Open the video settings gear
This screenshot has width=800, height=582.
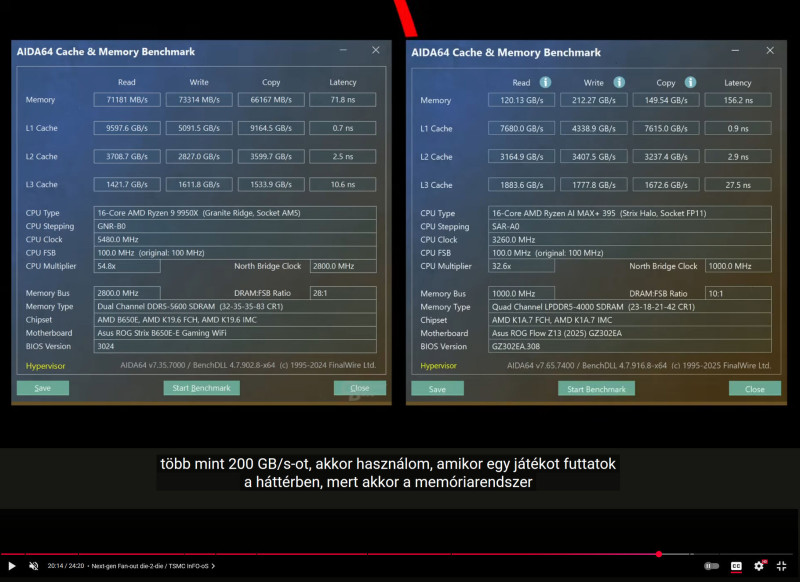point(759,566)
